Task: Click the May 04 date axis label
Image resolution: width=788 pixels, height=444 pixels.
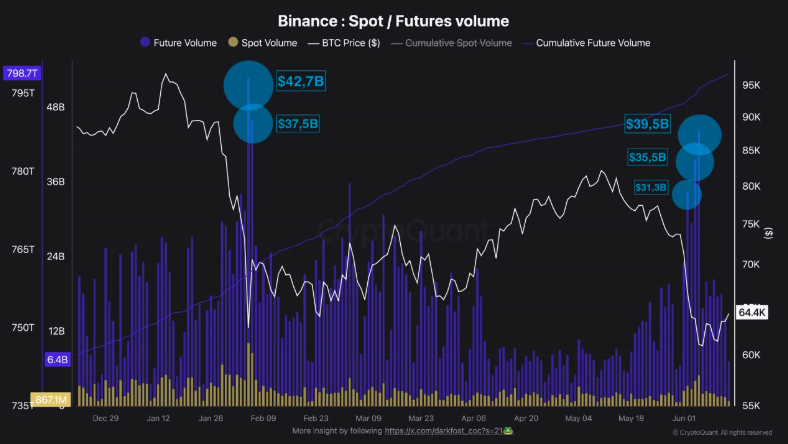Action: tap(578, 418)
